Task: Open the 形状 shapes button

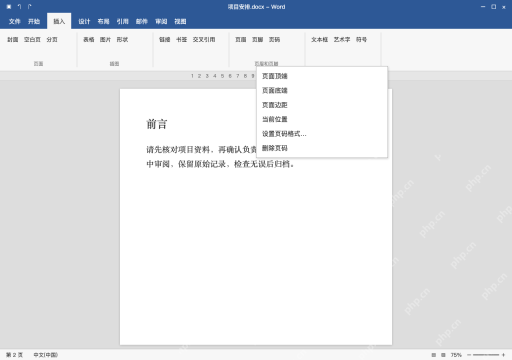Action: [122, 40]
